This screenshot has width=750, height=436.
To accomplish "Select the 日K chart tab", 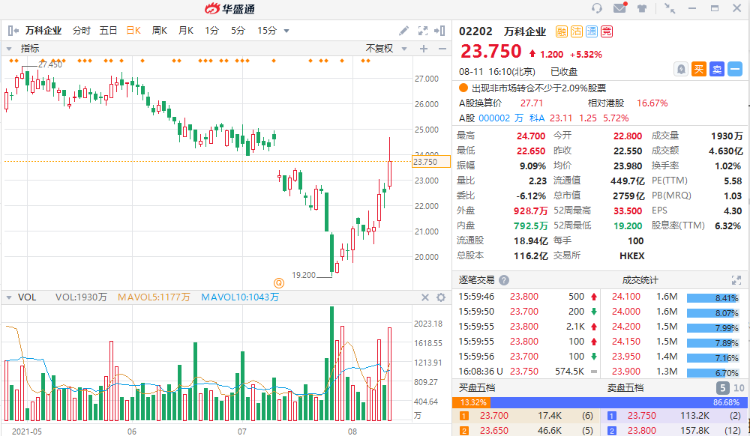I will point(133,31).
